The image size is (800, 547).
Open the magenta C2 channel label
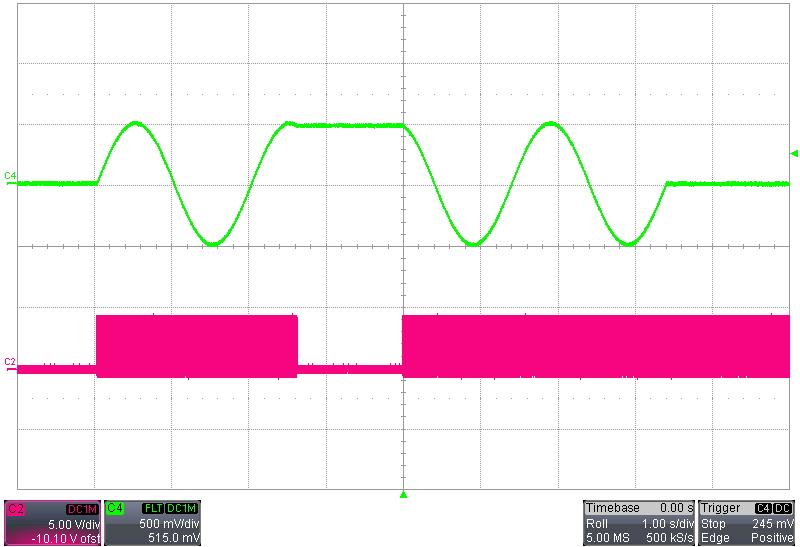tap(16, 508)
